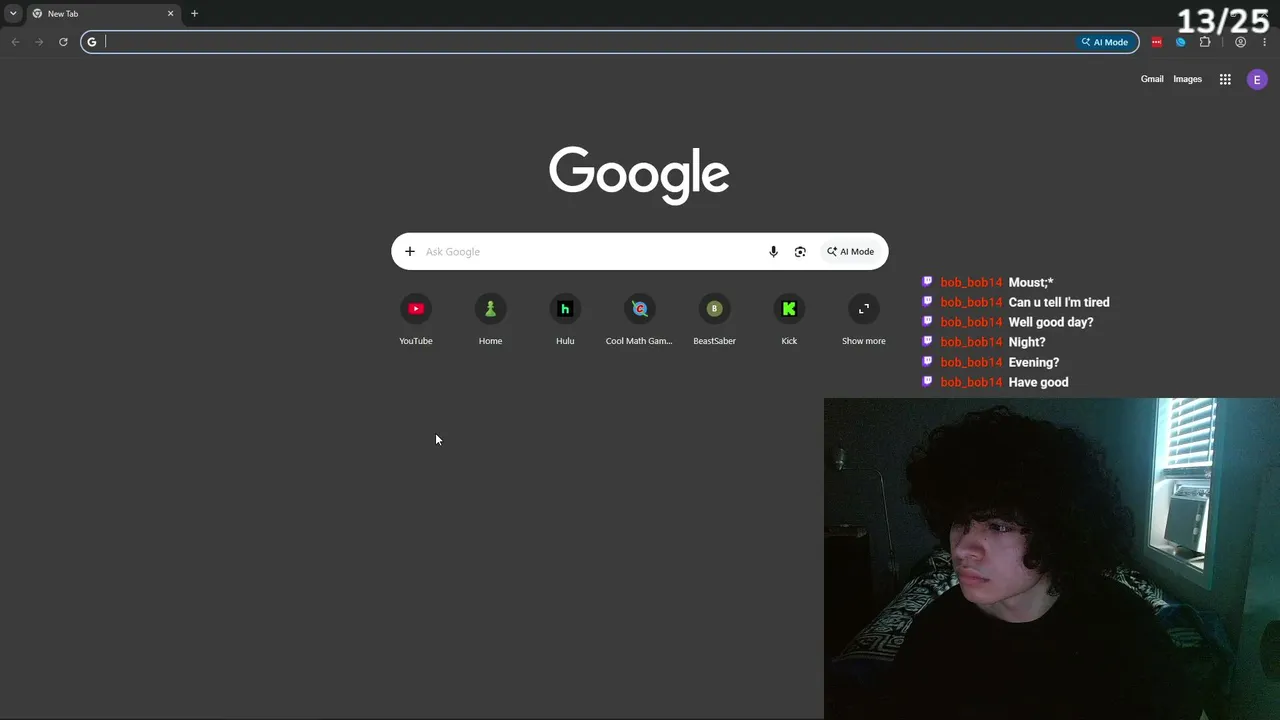Open the Gmail link
Viewport: 1280px width, 720px height.
[1152, 79]
